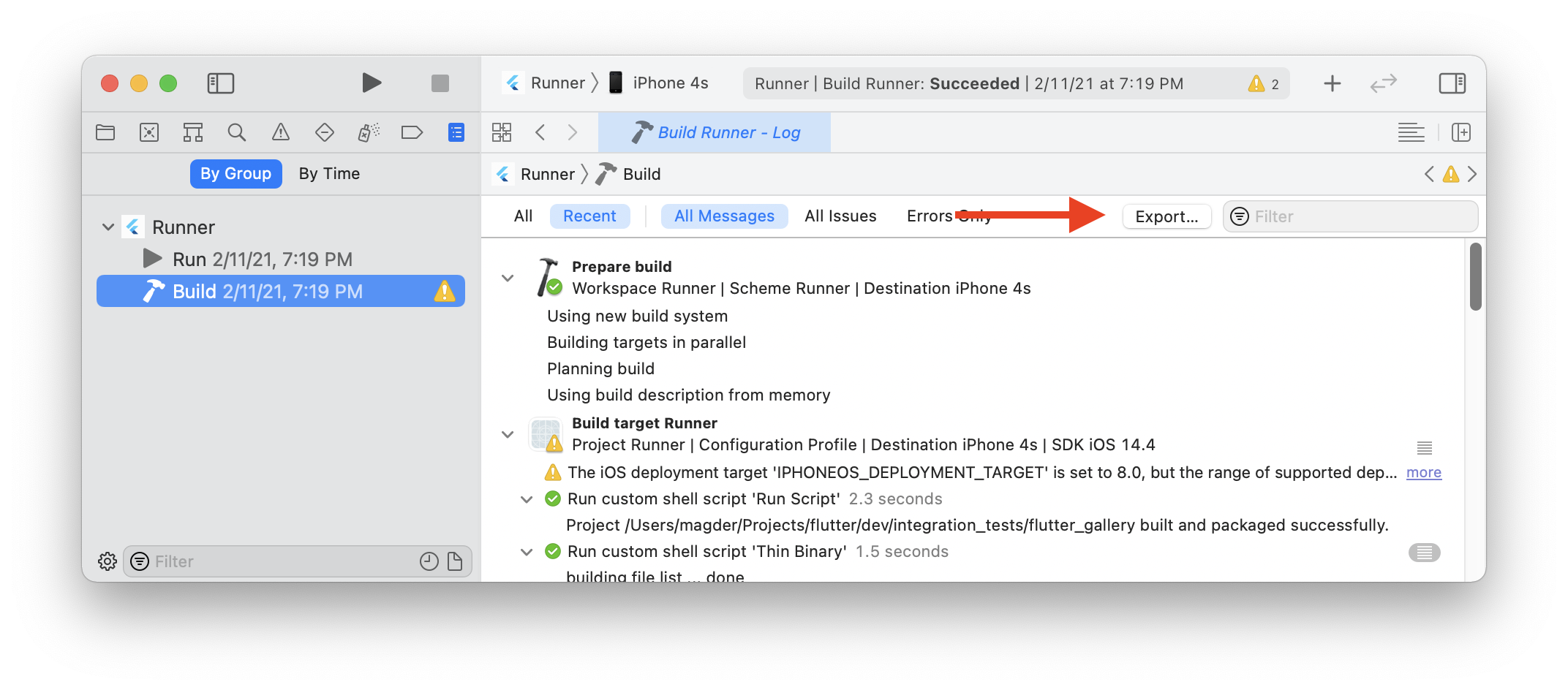Open the Test navigator diamond icon
This screenshot has height=690, width=1568.
click(x=325, y=132)
